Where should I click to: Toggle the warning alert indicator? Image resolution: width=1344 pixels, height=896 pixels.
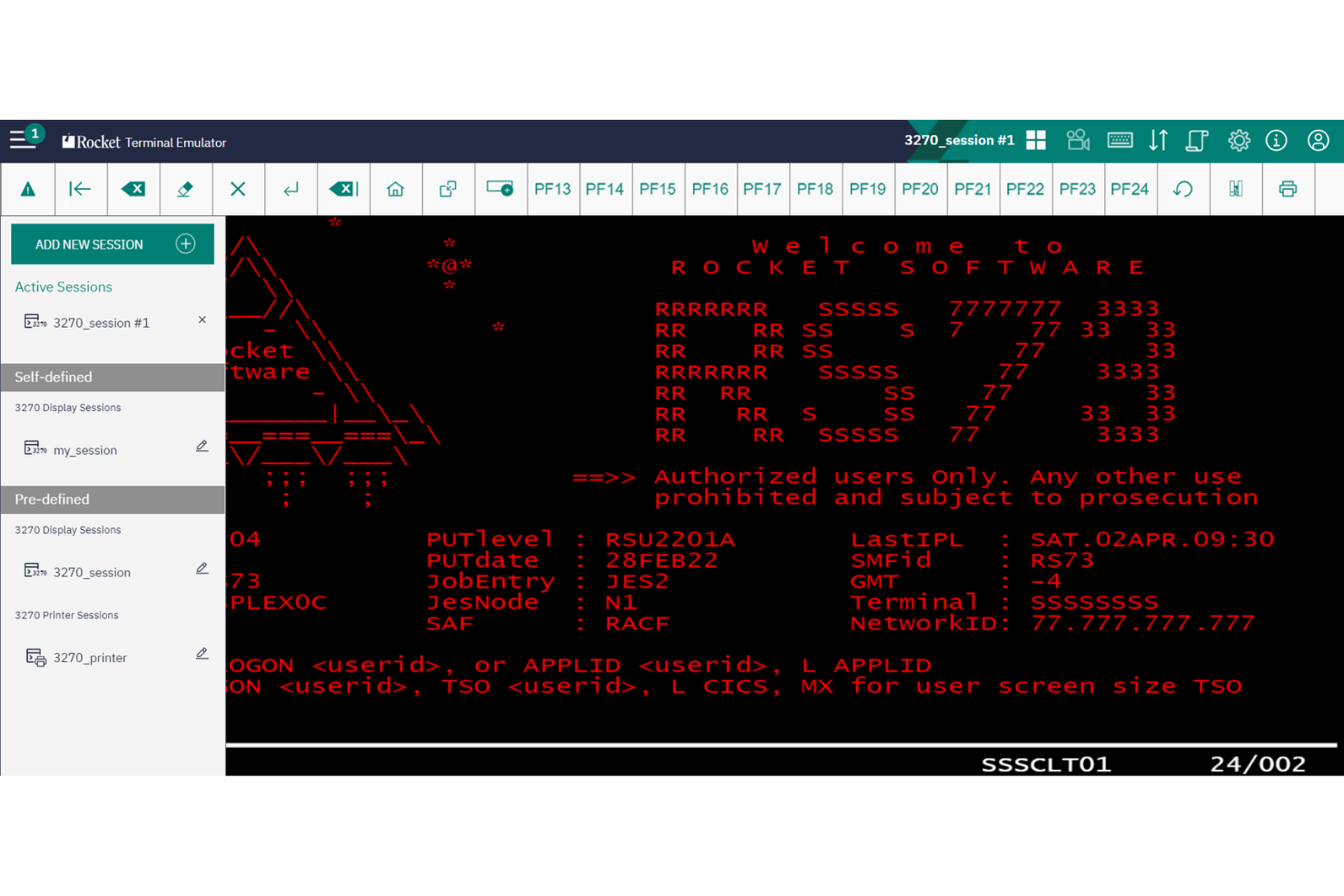coord(28,189)
